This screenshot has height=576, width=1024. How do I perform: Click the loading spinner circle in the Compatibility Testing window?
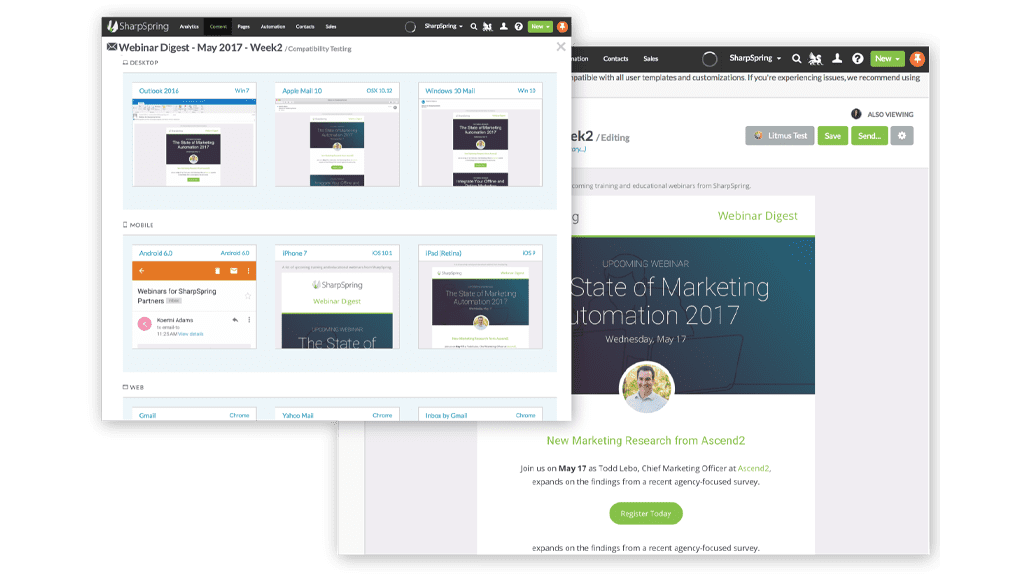[x=410, y=27]
